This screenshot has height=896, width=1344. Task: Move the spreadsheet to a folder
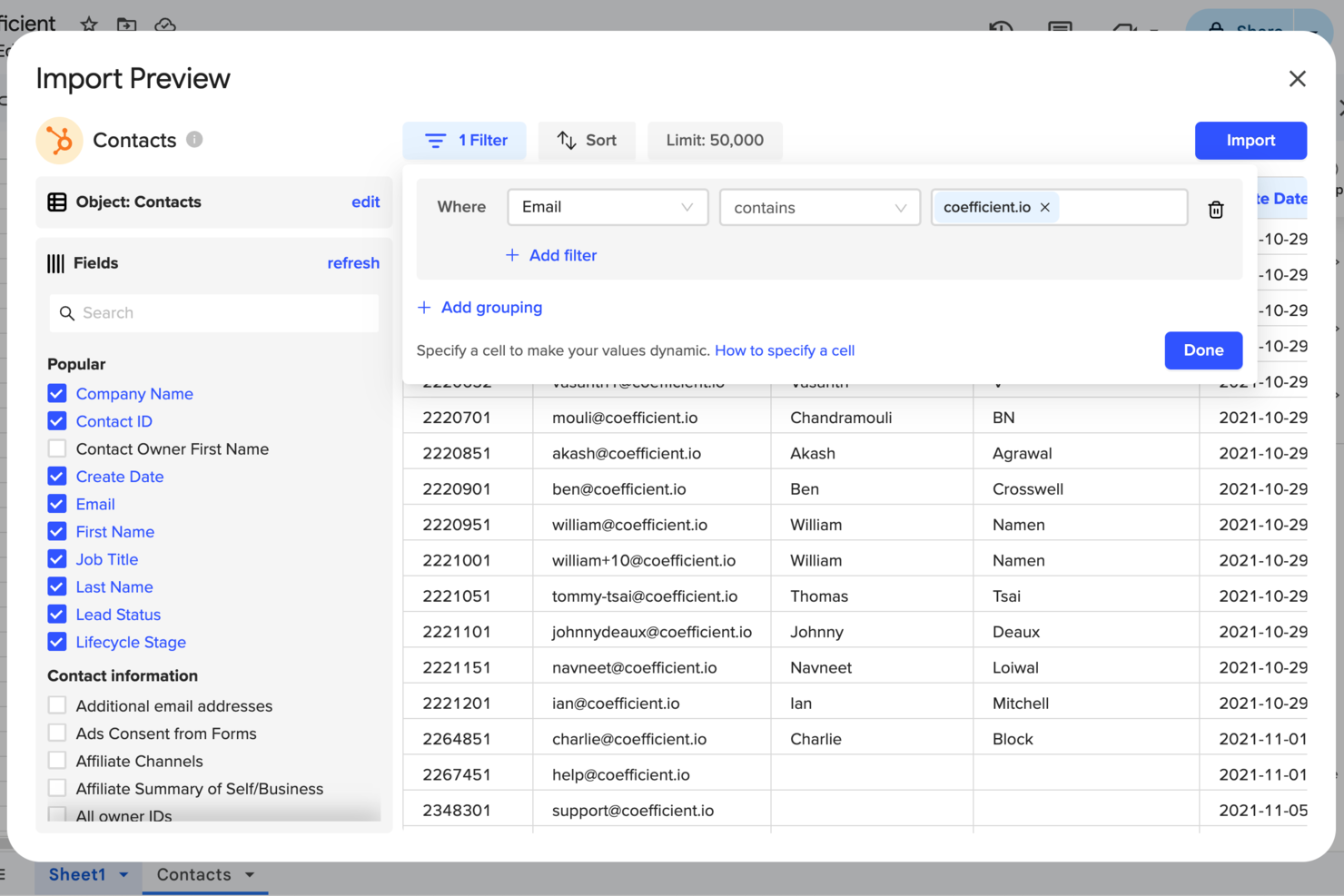pos(126,25)
